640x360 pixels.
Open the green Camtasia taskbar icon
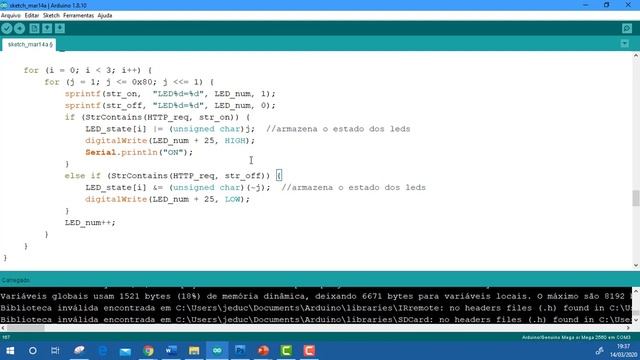point(286,351)
